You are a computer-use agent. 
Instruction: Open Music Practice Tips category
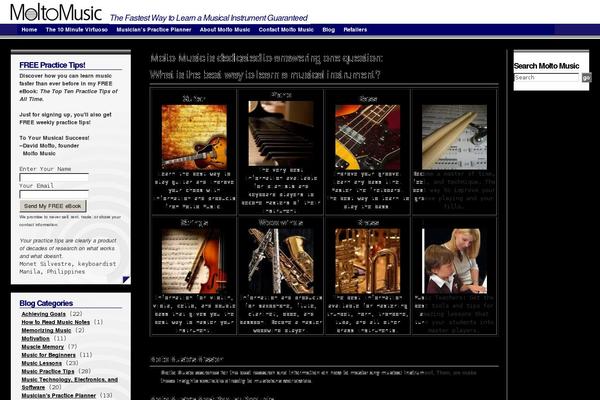pos(48,371)
